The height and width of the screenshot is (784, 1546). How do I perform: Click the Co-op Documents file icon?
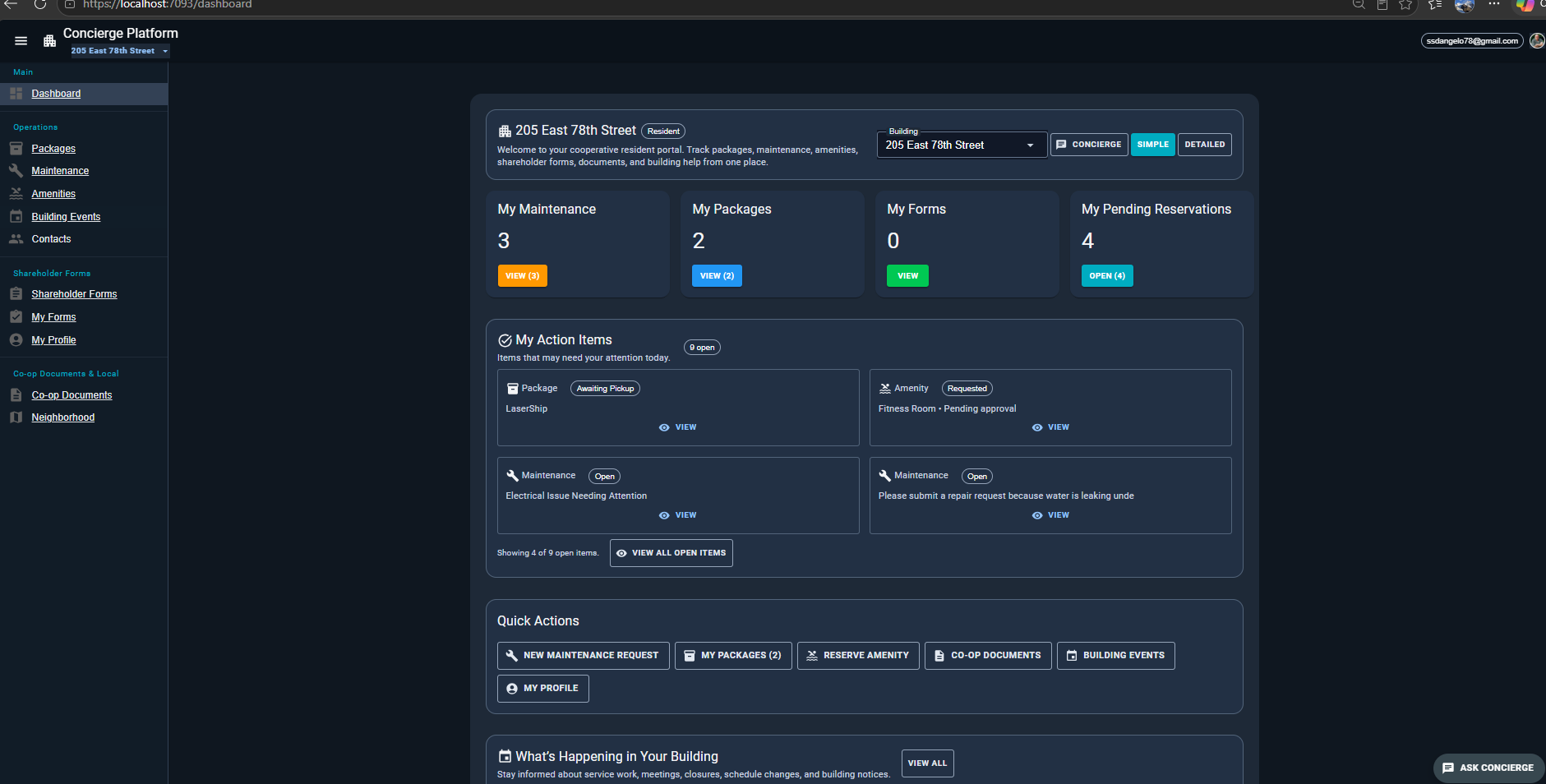pos(16,395)
